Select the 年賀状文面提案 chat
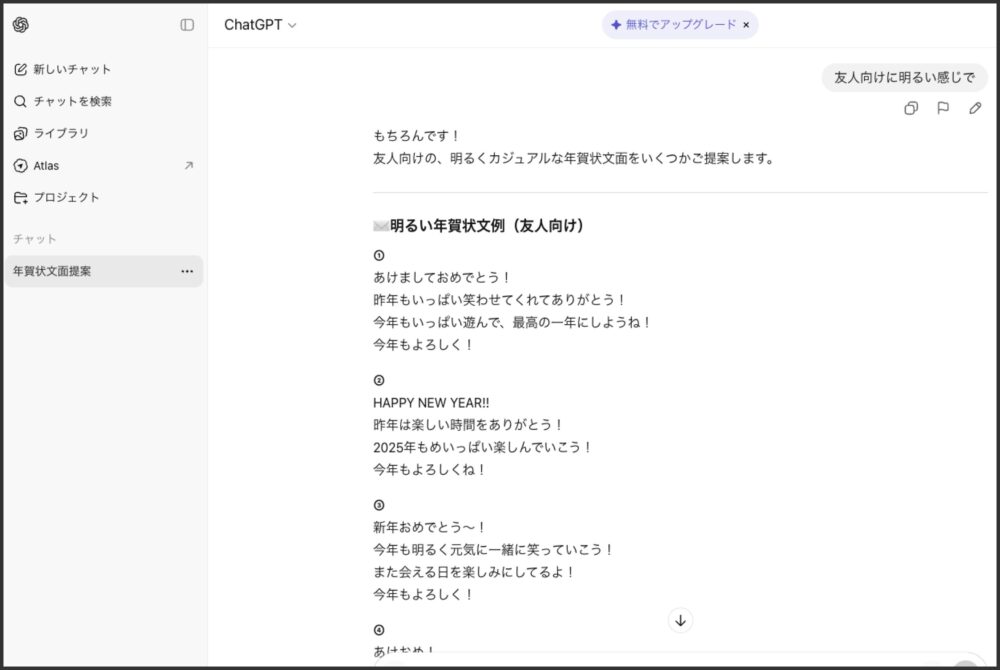 tap(60, 270)
